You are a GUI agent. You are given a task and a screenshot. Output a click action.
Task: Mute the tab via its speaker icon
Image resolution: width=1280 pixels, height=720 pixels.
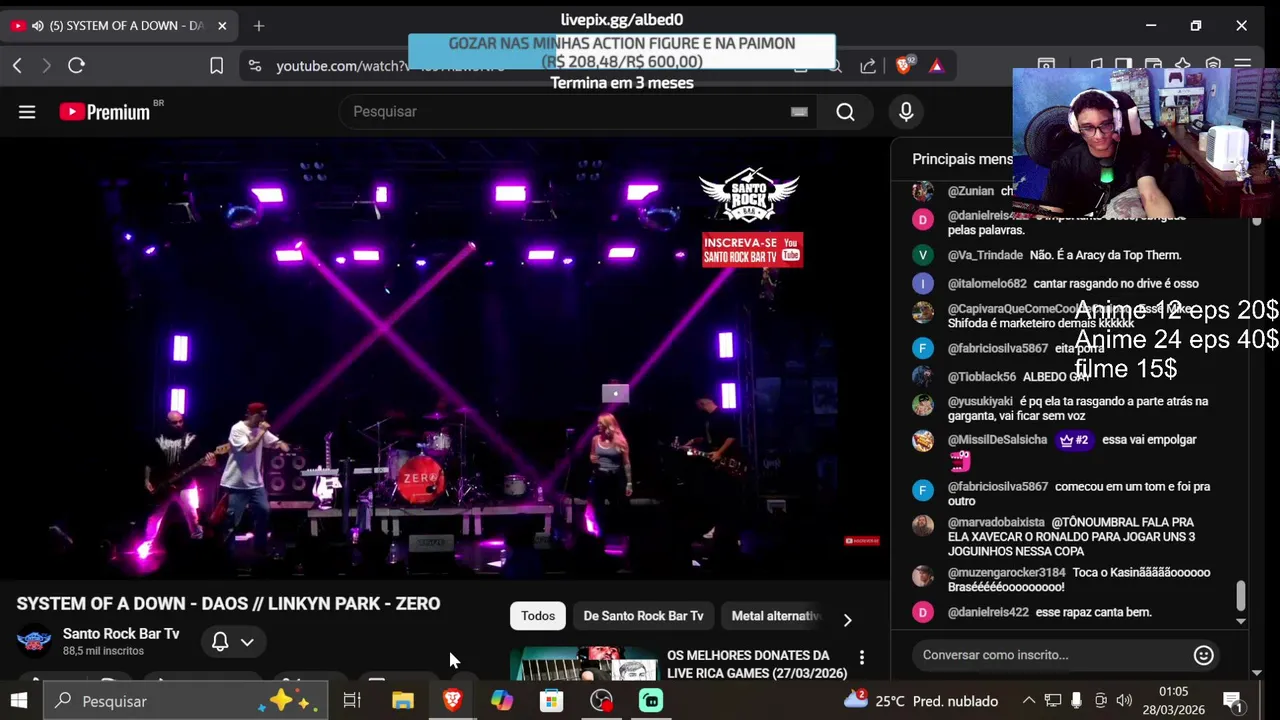[37, 26]
